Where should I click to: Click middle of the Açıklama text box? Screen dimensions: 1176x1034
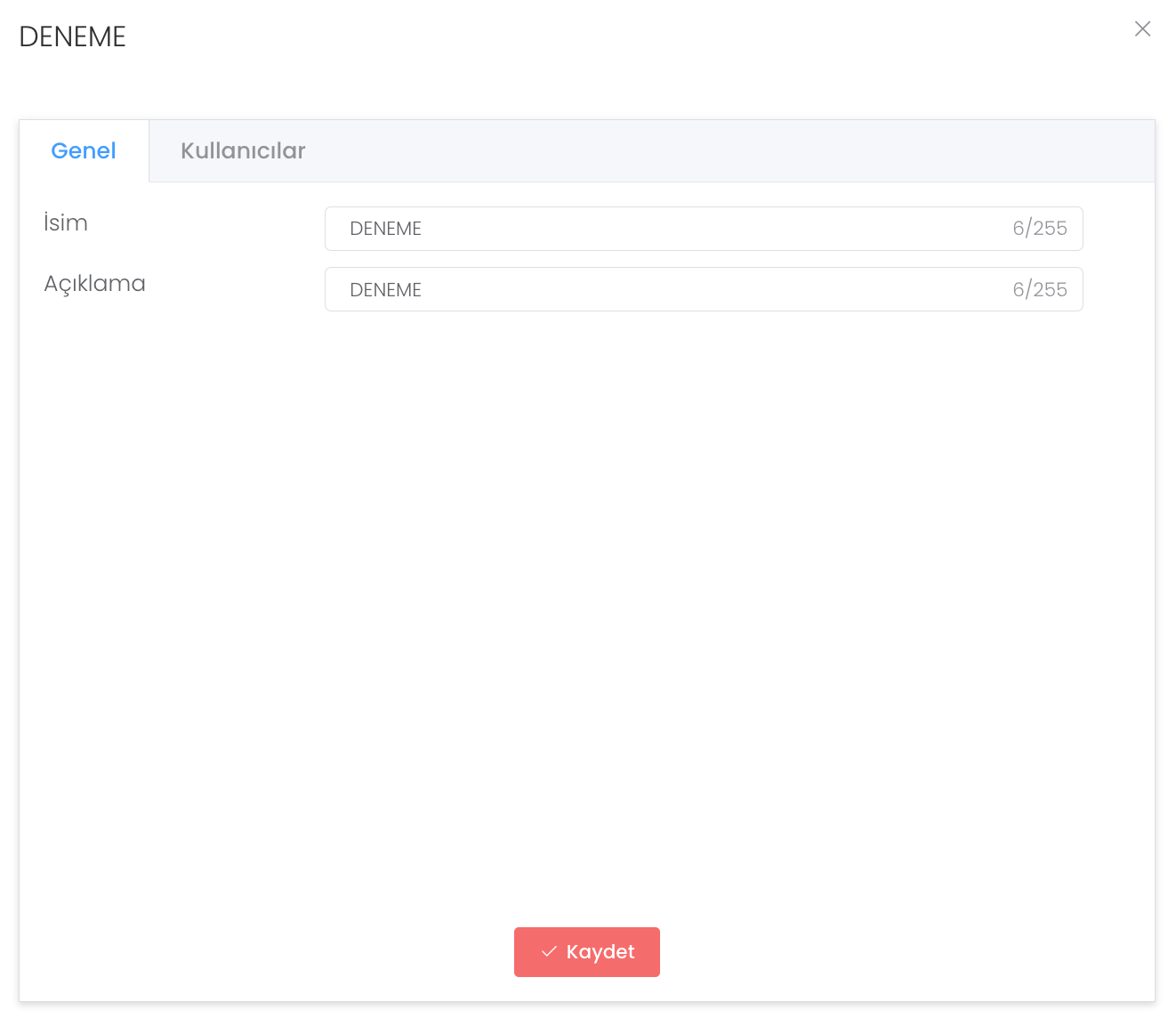coord(703,289)
